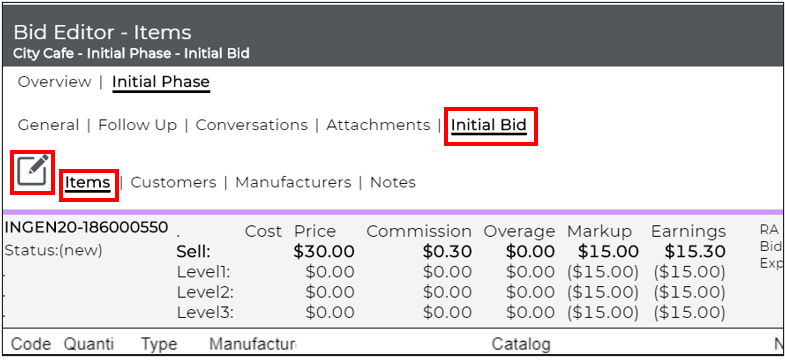Image resolution: width=785 pixels, height=360 pixels.
Task: Click the Sell price $30.00 value
Action: 324,251
